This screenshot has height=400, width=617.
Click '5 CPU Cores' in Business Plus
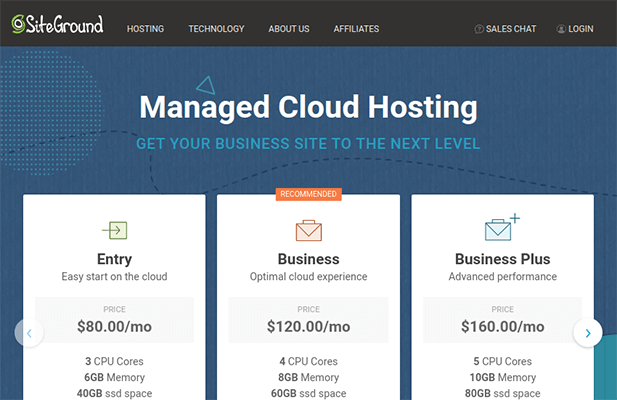pyautogui.click(x=502, y=361)
